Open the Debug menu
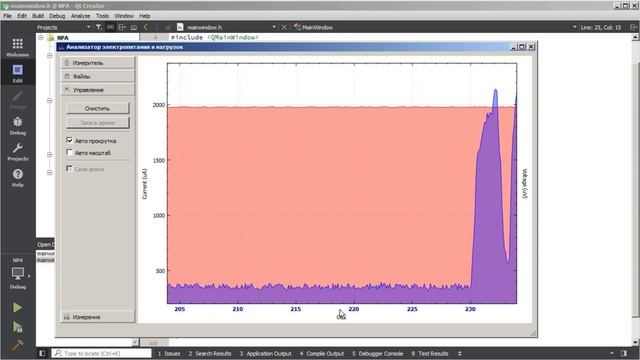This screenshot has width=640, height=360. point(57,16)
